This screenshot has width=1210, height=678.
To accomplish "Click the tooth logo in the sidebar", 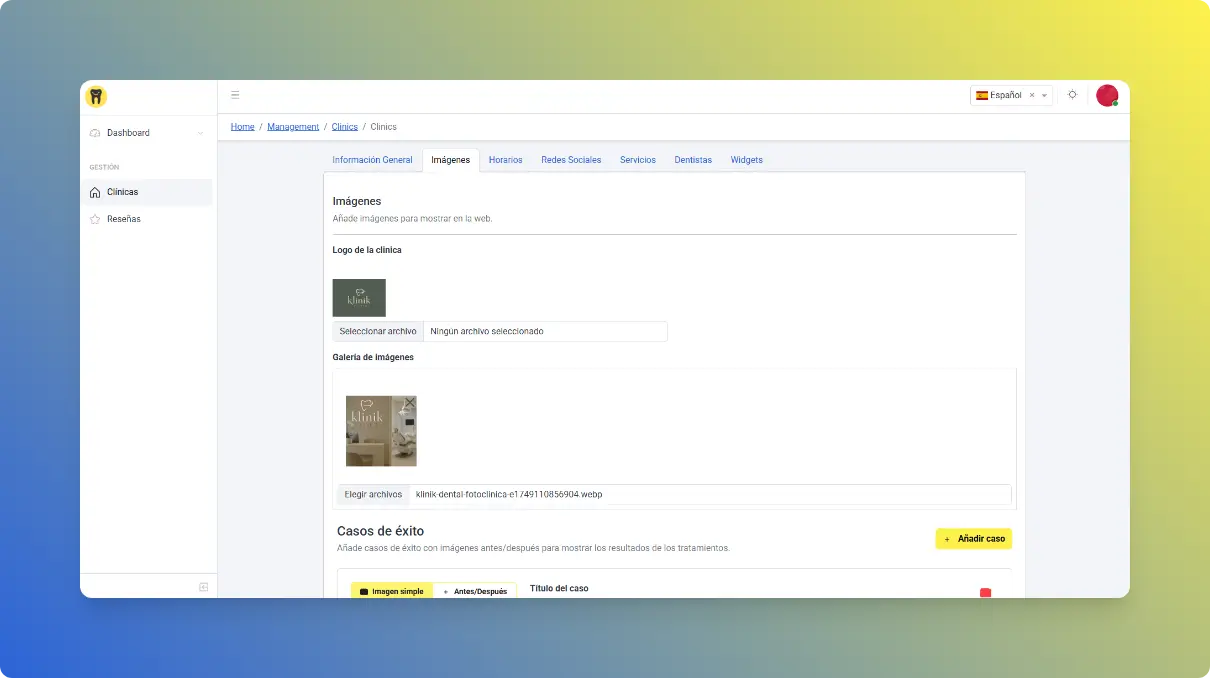I will [96, 97].
